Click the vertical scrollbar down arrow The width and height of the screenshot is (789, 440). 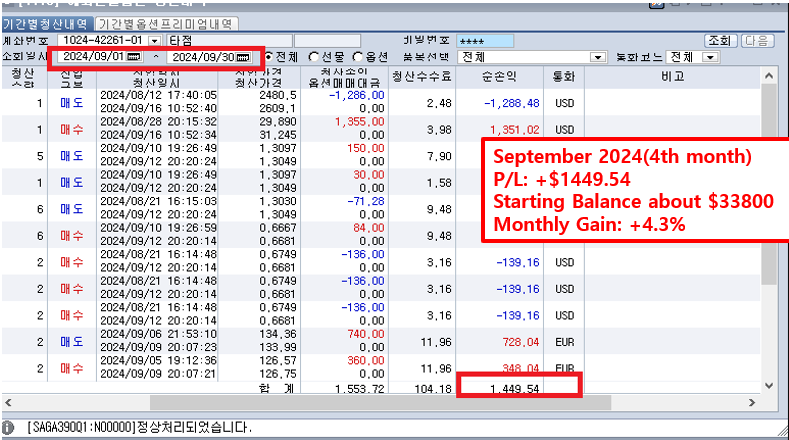click(768, 384)
